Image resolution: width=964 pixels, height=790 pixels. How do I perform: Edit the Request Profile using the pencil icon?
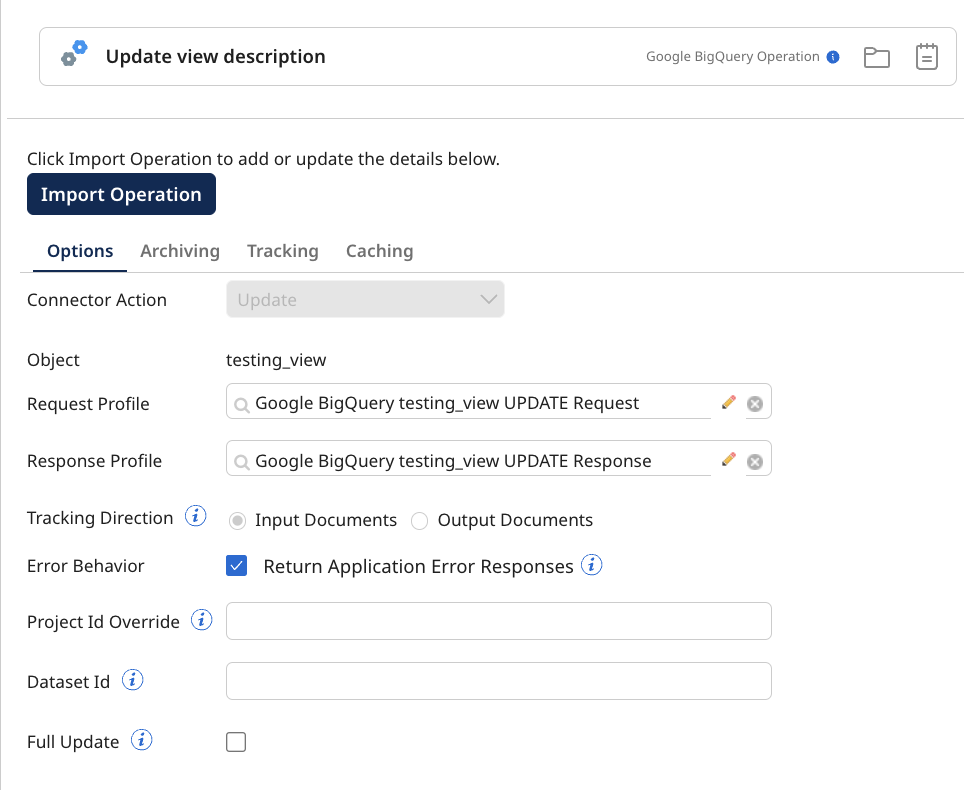click(x=728, y=402)
